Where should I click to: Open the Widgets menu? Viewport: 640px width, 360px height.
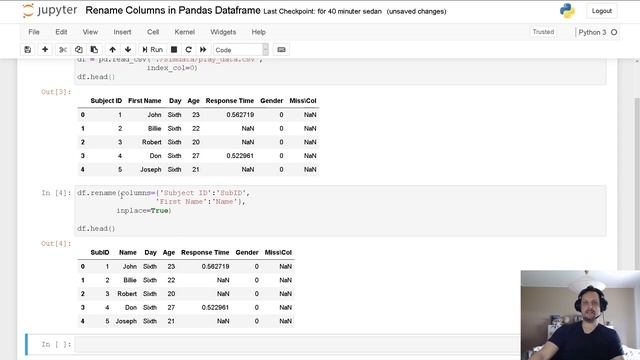[x=223, y=32]
